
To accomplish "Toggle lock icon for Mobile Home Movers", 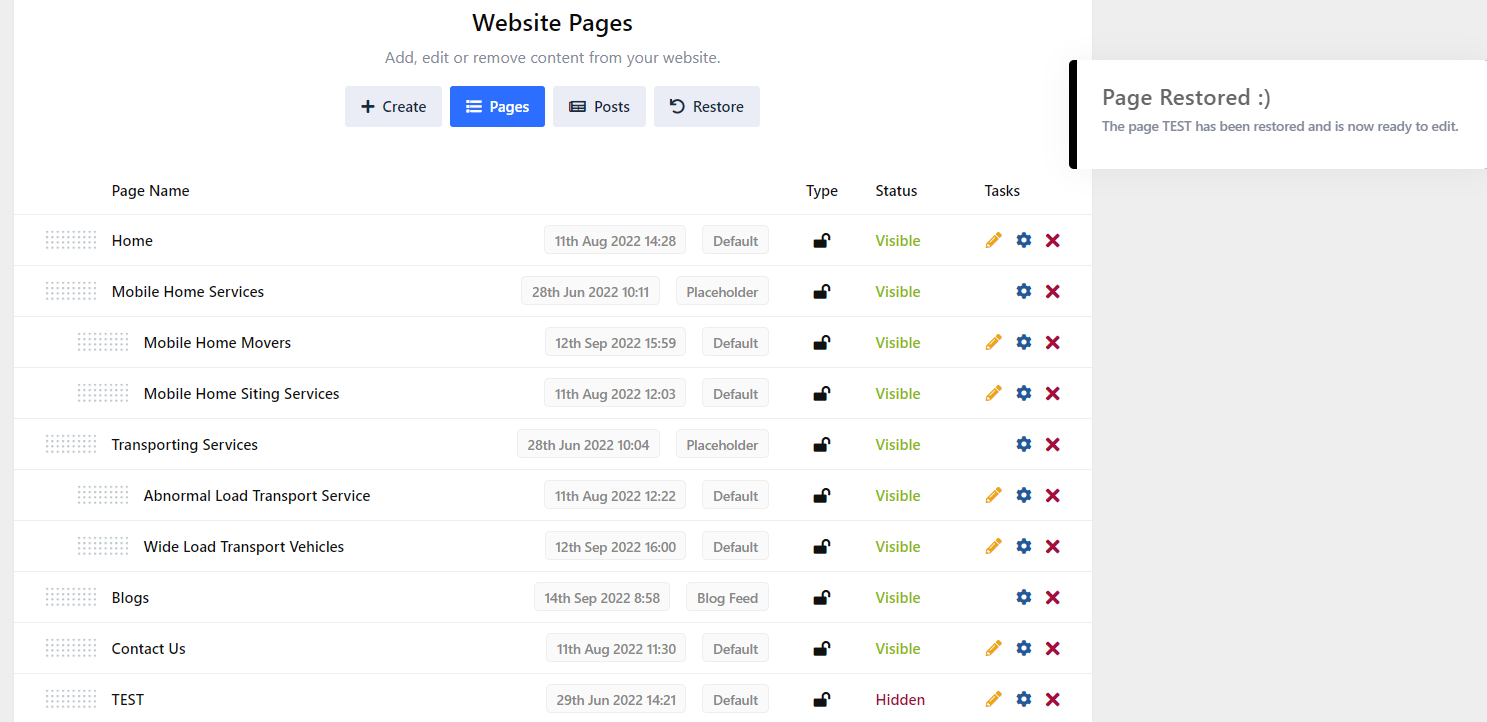I will tap(821, 342).
